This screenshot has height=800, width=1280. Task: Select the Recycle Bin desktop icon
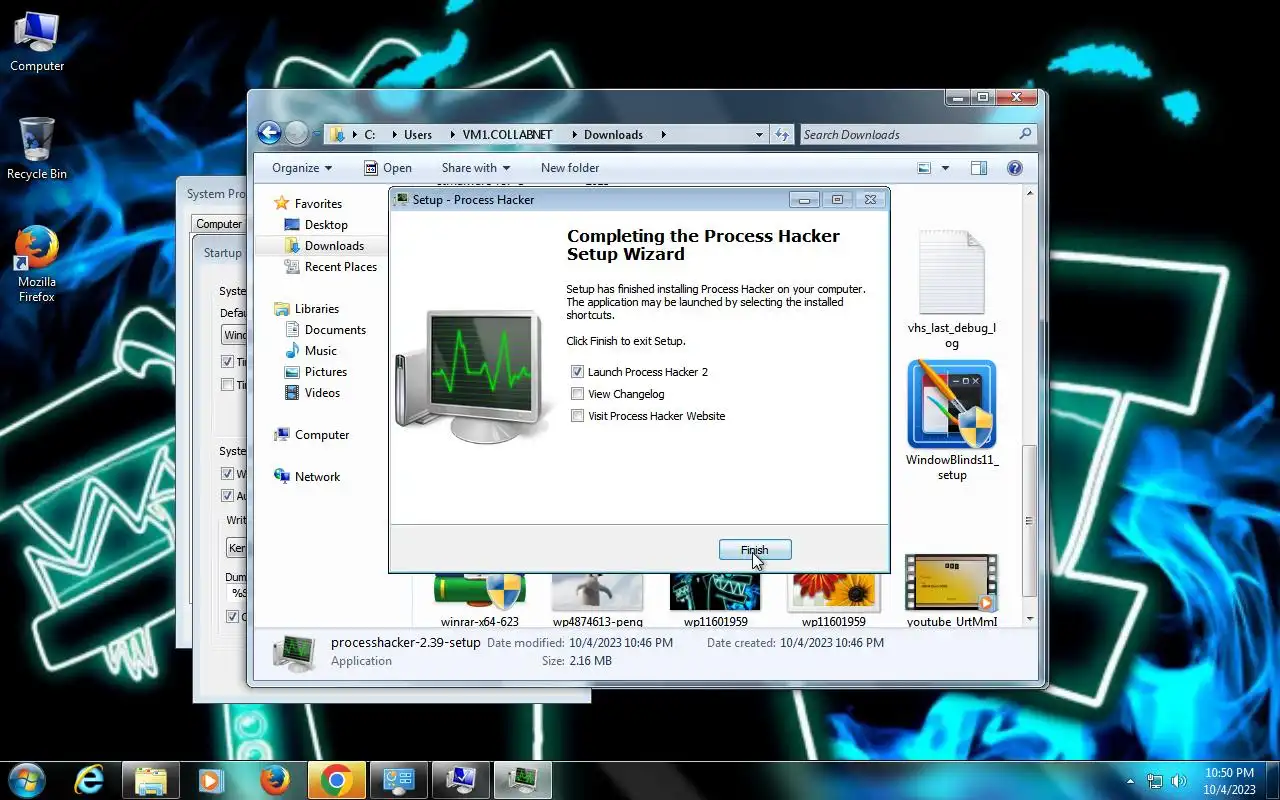click(37, 148)
